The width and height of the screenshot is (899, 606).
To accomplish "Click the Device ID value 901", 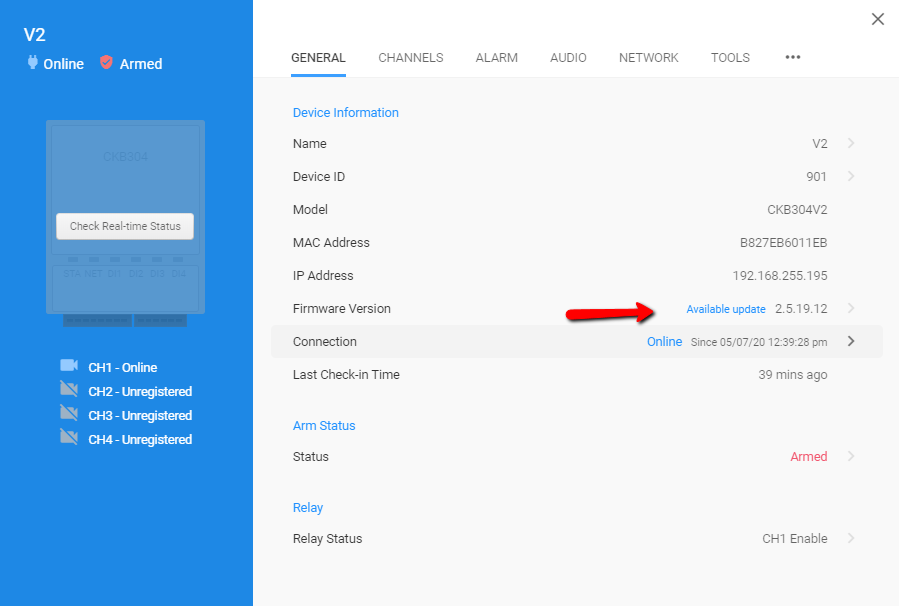I will [816, 177].
